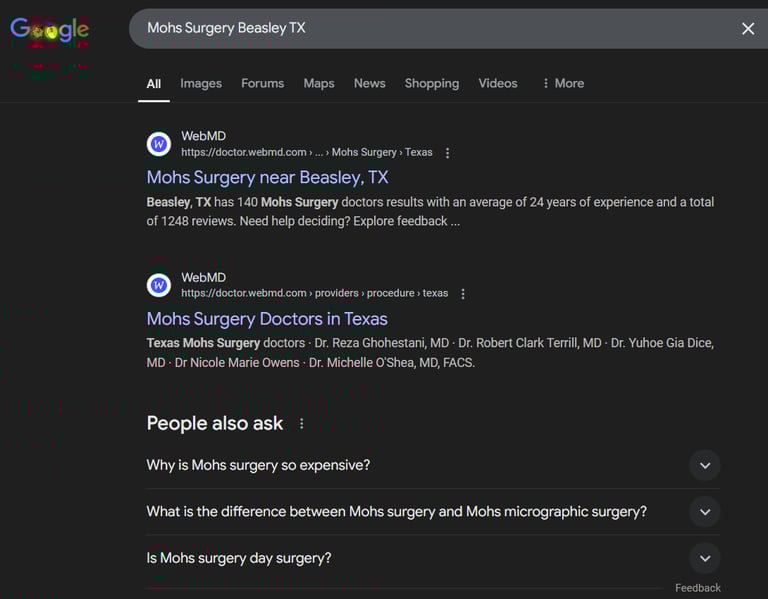Open the Mohs Surgery near Beasley, TX link
Screen dimensions: 768x599
tap(267, 177)
